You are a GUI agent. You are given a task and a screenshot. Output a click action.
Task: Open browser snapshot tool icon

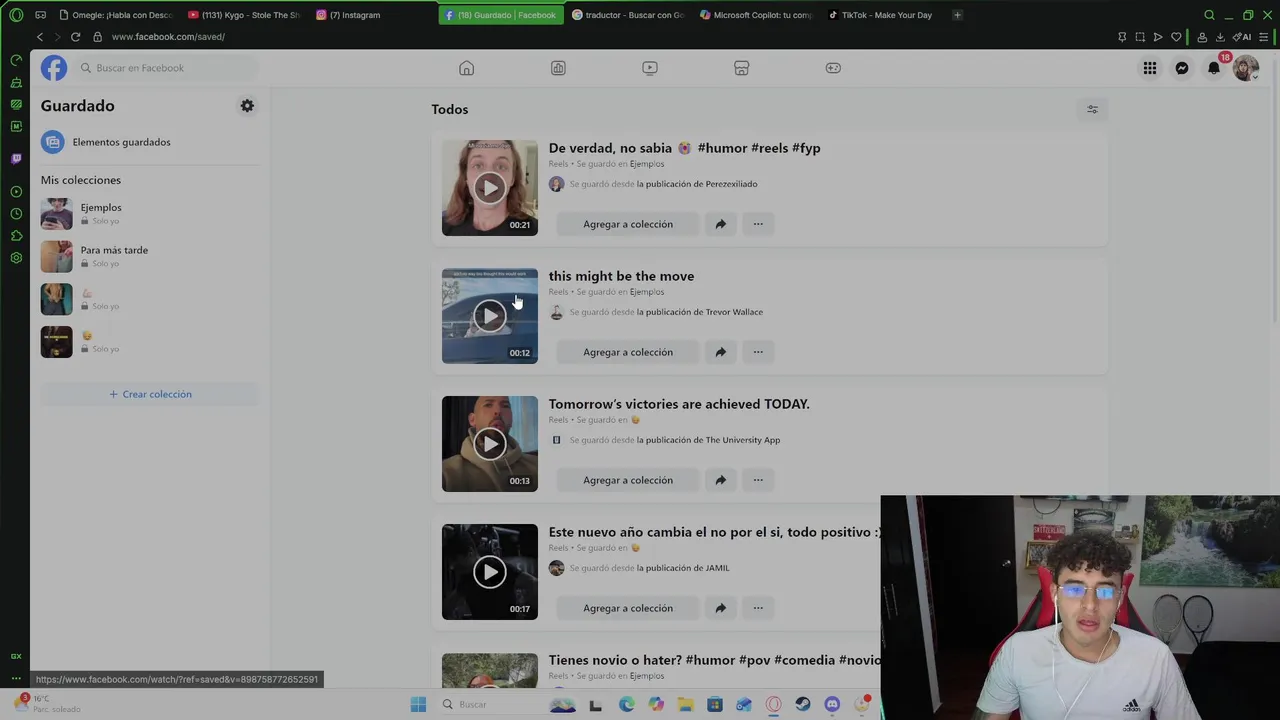point(1140,37)
